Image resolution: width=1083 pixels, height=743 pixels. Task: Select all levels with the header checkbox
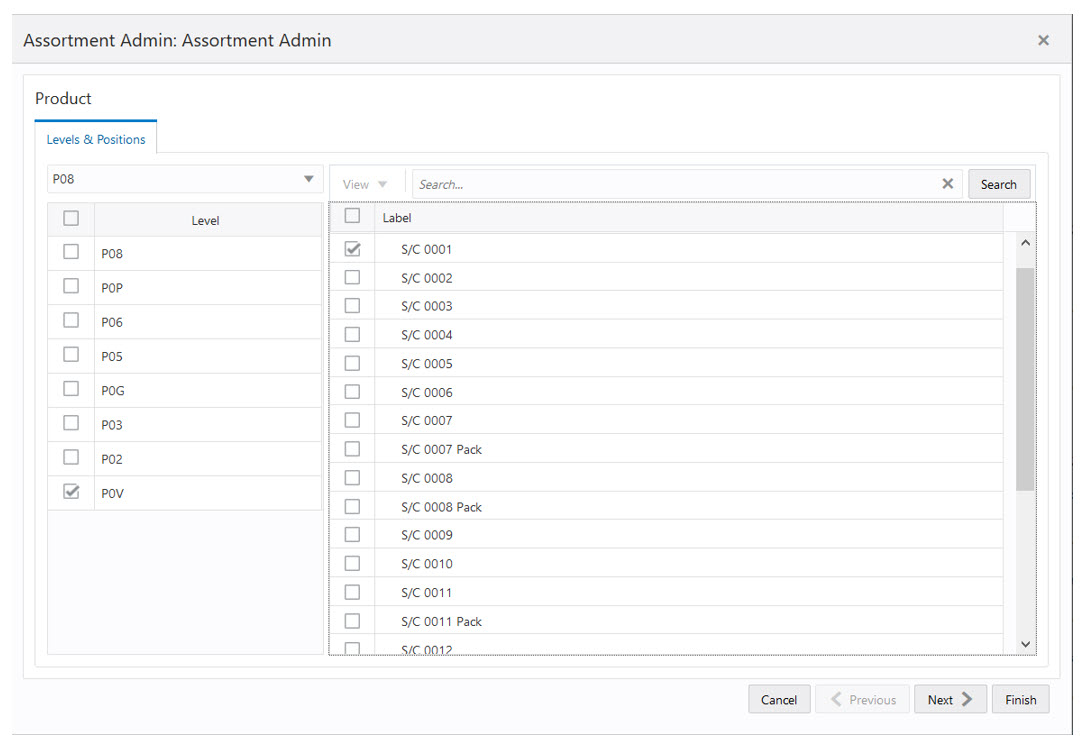coord(70,217)
